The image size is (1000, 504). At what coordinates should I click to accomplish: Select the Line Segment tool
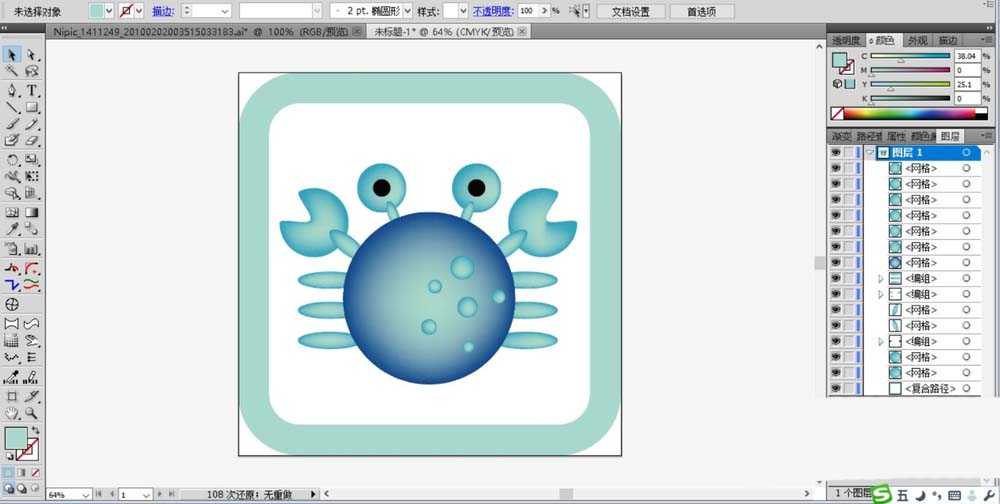(x=12, y=107)
